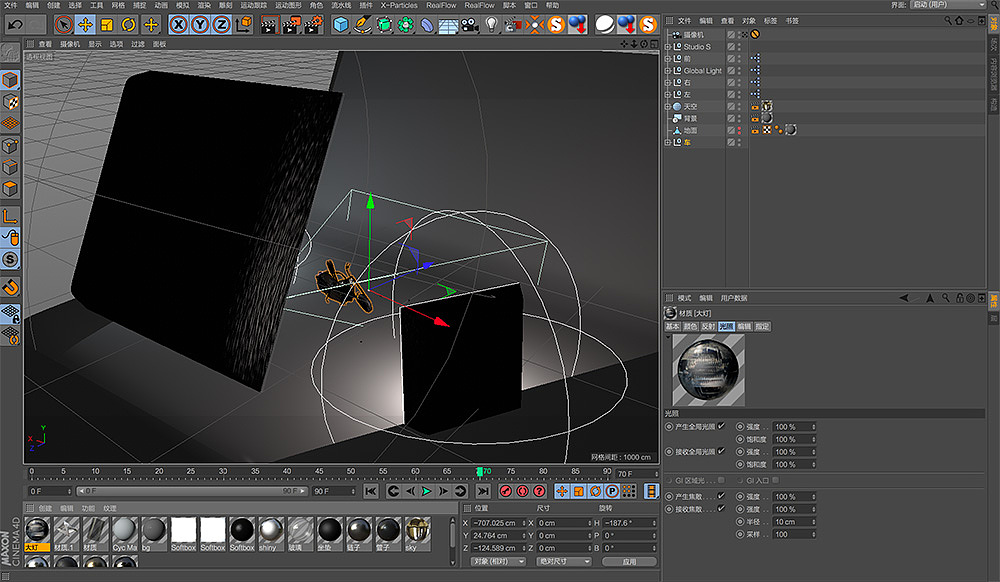Click the light bulb Light icon

492,24
